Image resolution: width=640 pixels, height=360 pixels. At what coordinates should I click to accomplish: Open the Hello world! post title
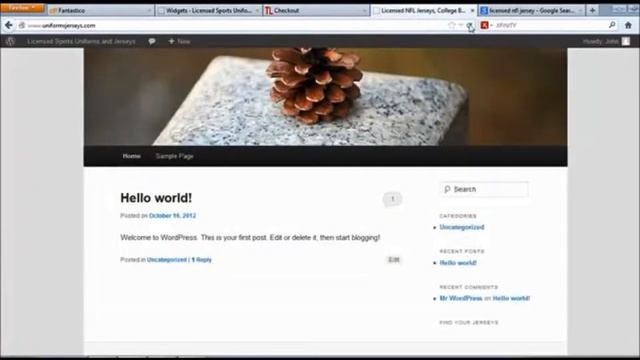click(156, 198)
